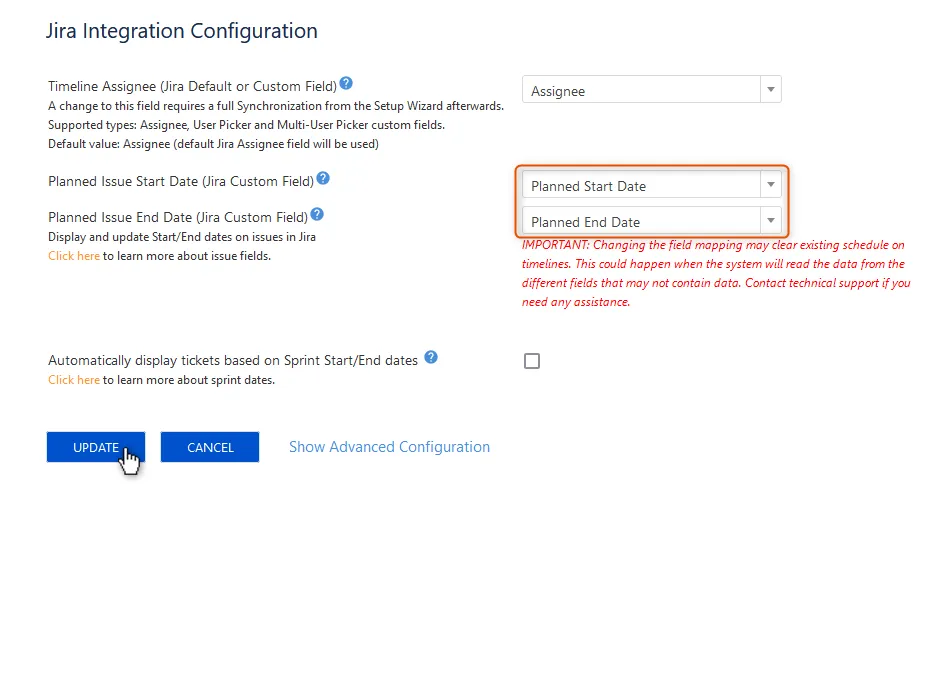The image size is (941, 678).
Task: Open help for Timeline Assignee field
Action: pyautogui.click(x=345, y=83)
